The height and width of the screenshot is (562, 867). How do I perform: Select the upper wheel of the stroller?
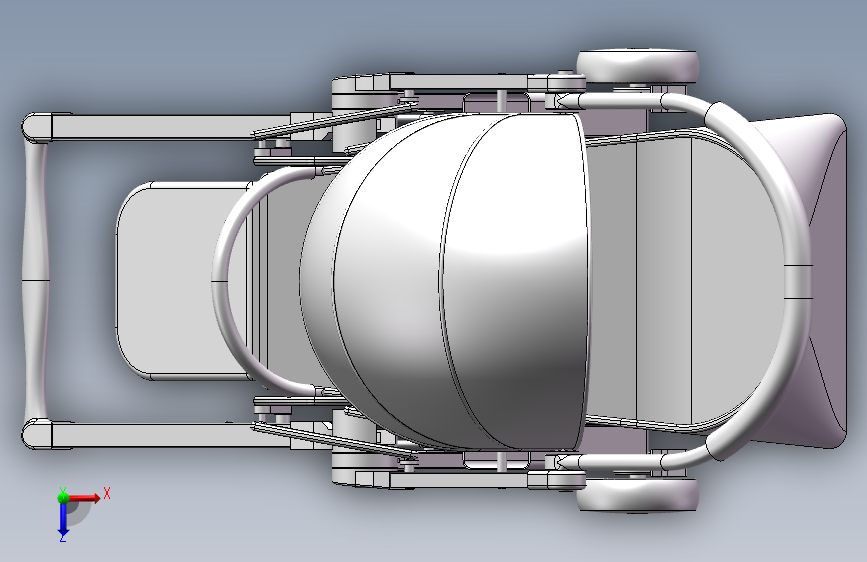(638, 66)
